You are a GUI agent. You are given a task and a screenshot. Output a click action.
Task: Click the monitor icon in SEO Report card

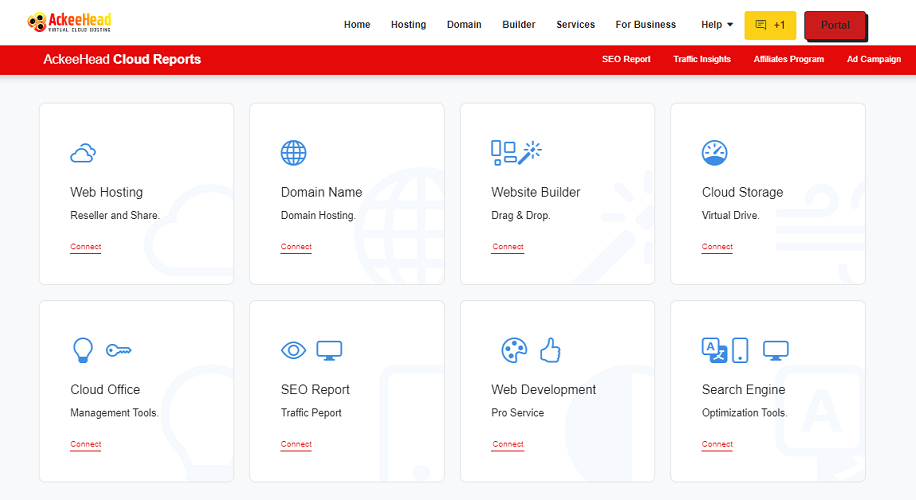tap(329, 350)
